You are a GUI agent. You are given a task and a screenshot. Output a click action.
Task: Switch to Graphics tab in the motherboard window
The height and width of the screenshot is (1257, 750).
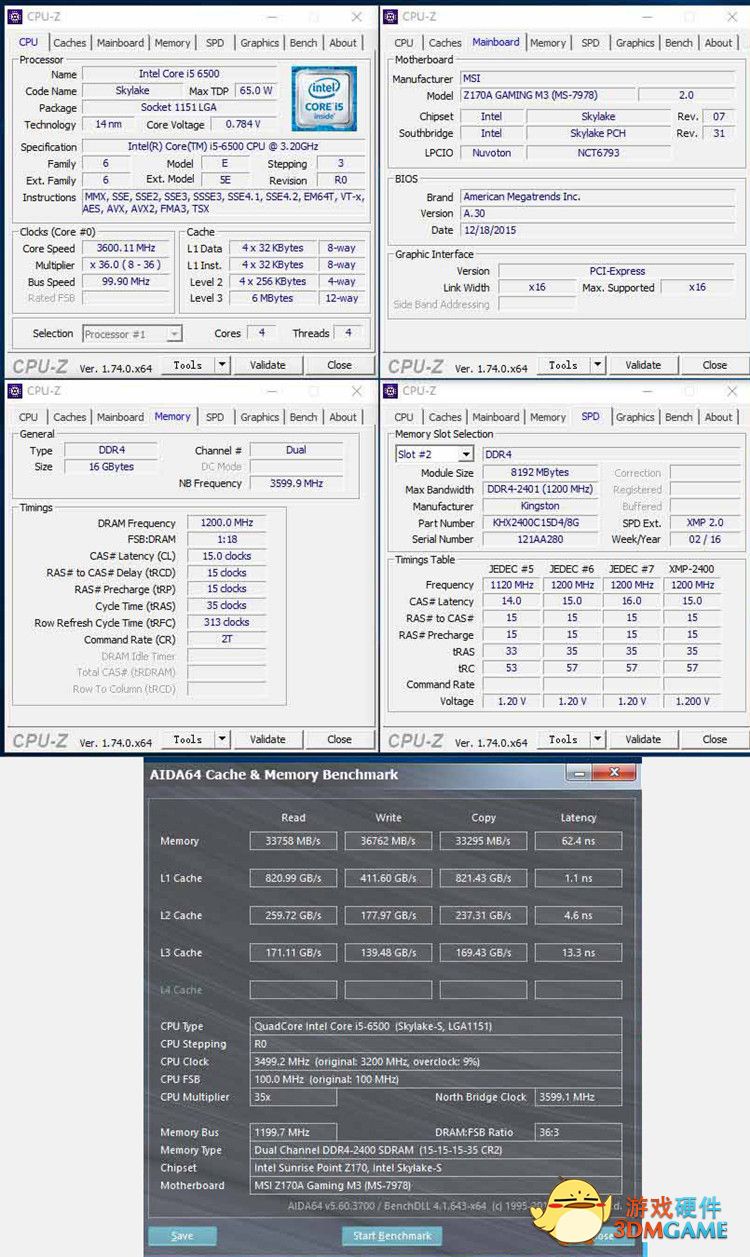(x=635, y=43)
